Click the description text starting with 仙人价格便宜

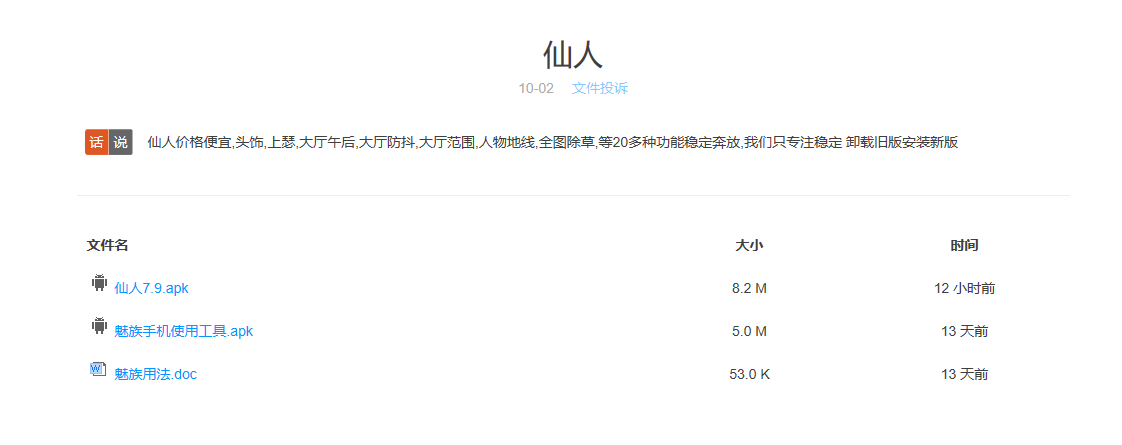tap(552, 142)
